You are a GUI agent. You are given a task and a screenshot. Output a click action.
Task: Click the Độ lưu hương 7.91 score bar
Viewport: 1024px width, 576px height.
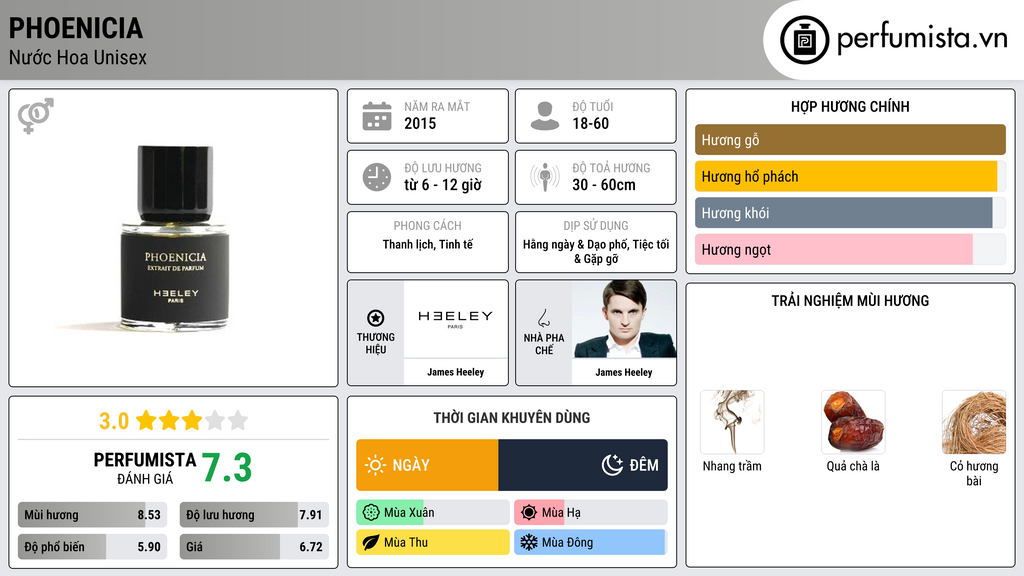pos(254,515)
